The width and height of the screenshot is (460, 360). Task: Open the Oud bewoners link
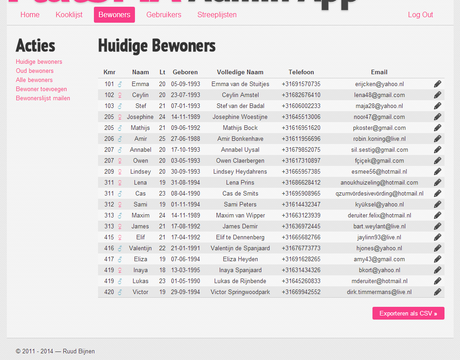click(x=35, y=71)
